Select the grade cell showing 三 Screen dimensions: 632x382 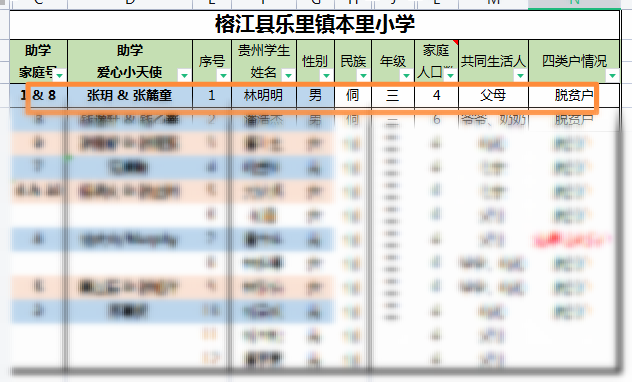(x=393, y=96)
